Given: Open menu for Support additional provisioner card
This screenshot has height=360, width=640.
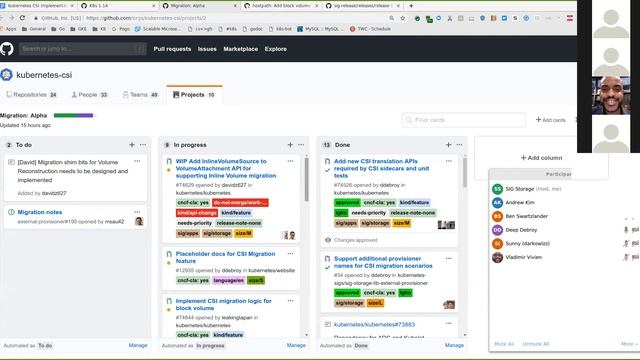Looking at the screenshot, I should pos(449,258).
